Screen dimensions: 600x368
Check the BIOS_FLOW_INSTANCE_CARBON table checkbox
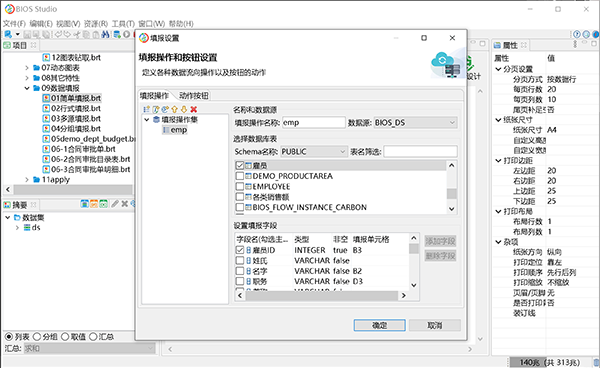pos(240,207)
